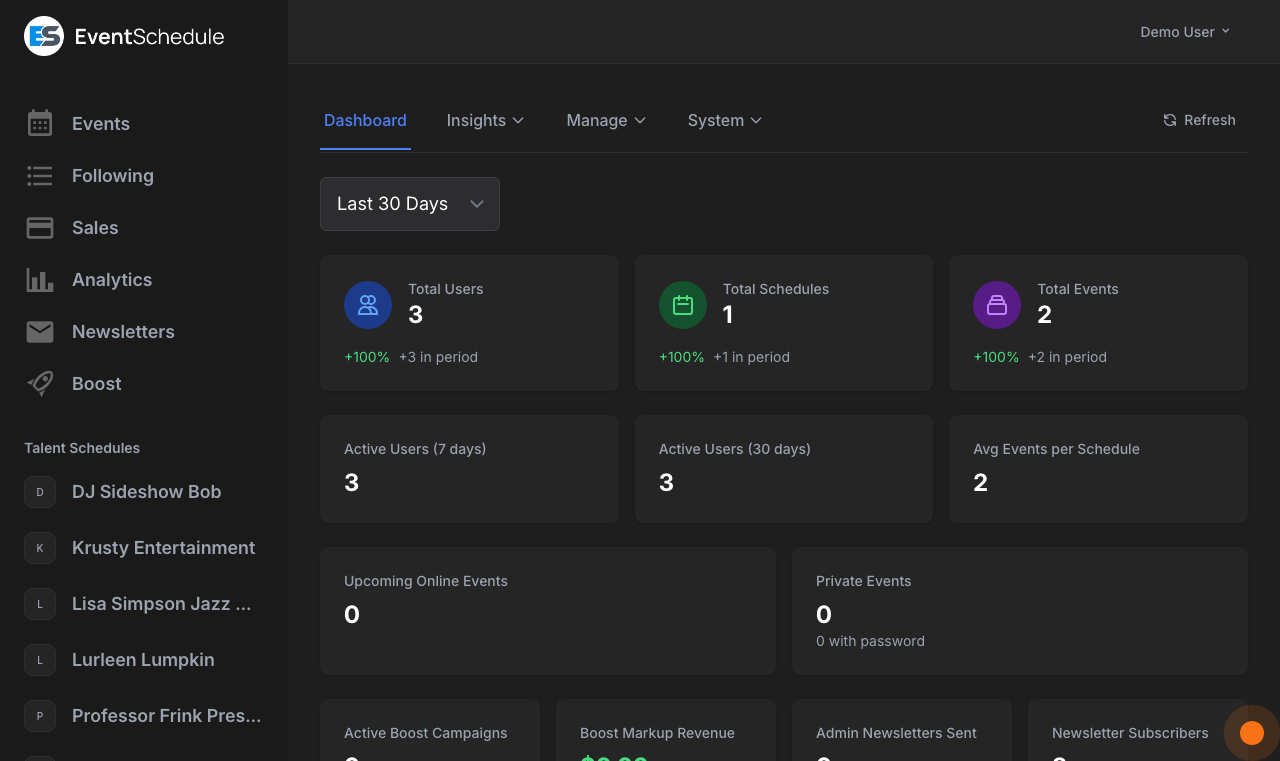Screen dimensions: 1280x761
Task: Go to Newsletters in the sidebar
Action: coord(123,332)
